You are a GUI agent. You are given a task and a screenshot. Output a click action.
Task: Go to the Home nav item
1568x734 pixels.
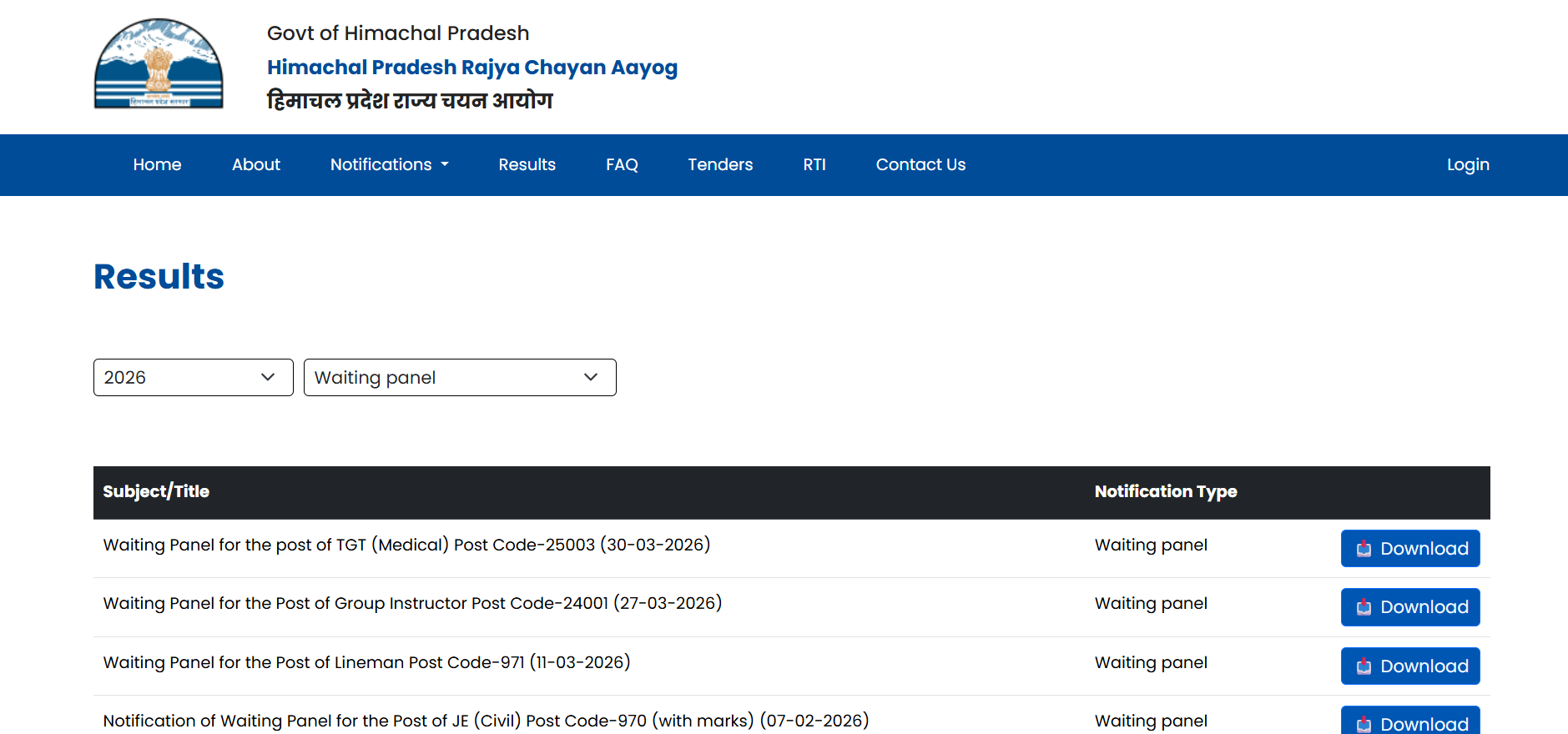click(157, 165)
